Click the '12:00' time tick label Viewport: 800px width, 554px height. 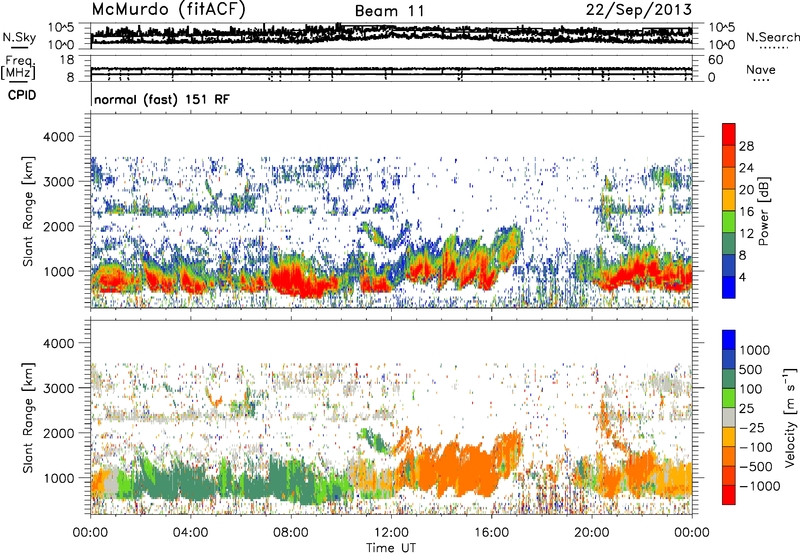(391, 533)
